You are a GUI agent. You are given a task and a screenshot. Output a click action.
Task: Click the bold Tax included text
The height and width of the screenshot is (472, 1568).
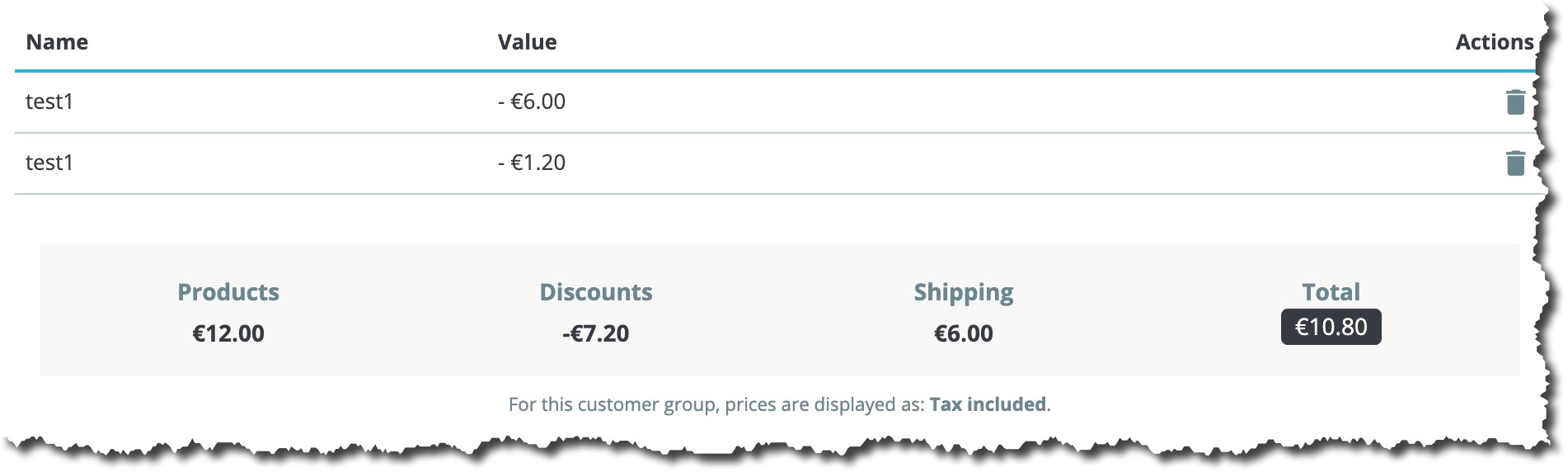pos(988,404)
